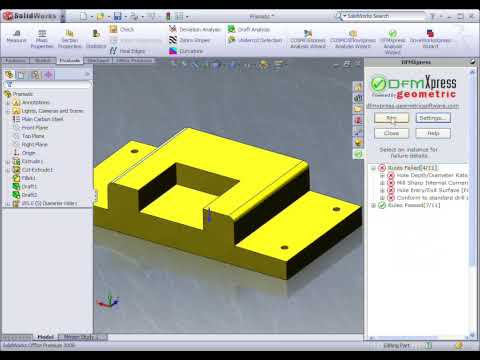Select the Model tab at bottom
The height and width of the screenshot is (360, 480).
click(x=46, y=337)
